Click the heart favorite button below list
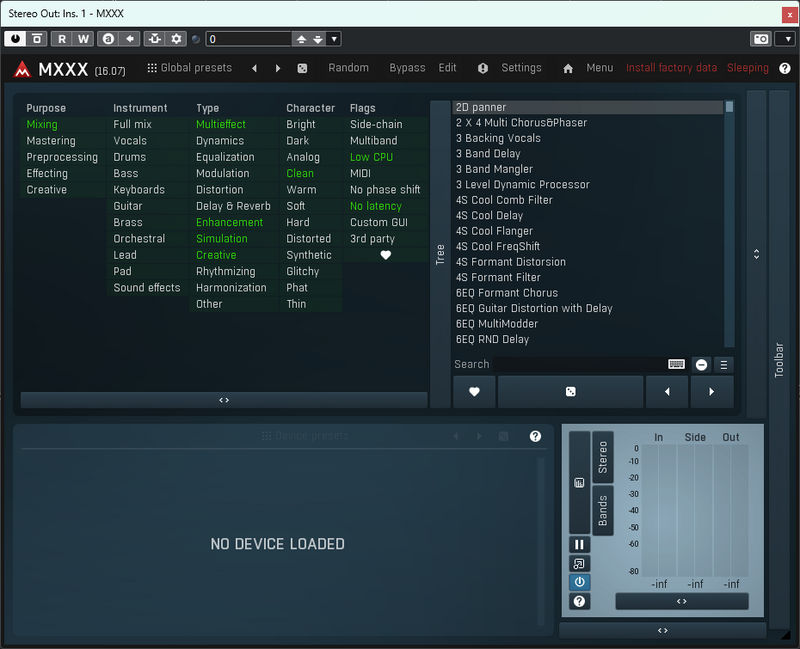 [x=474, y=392]
